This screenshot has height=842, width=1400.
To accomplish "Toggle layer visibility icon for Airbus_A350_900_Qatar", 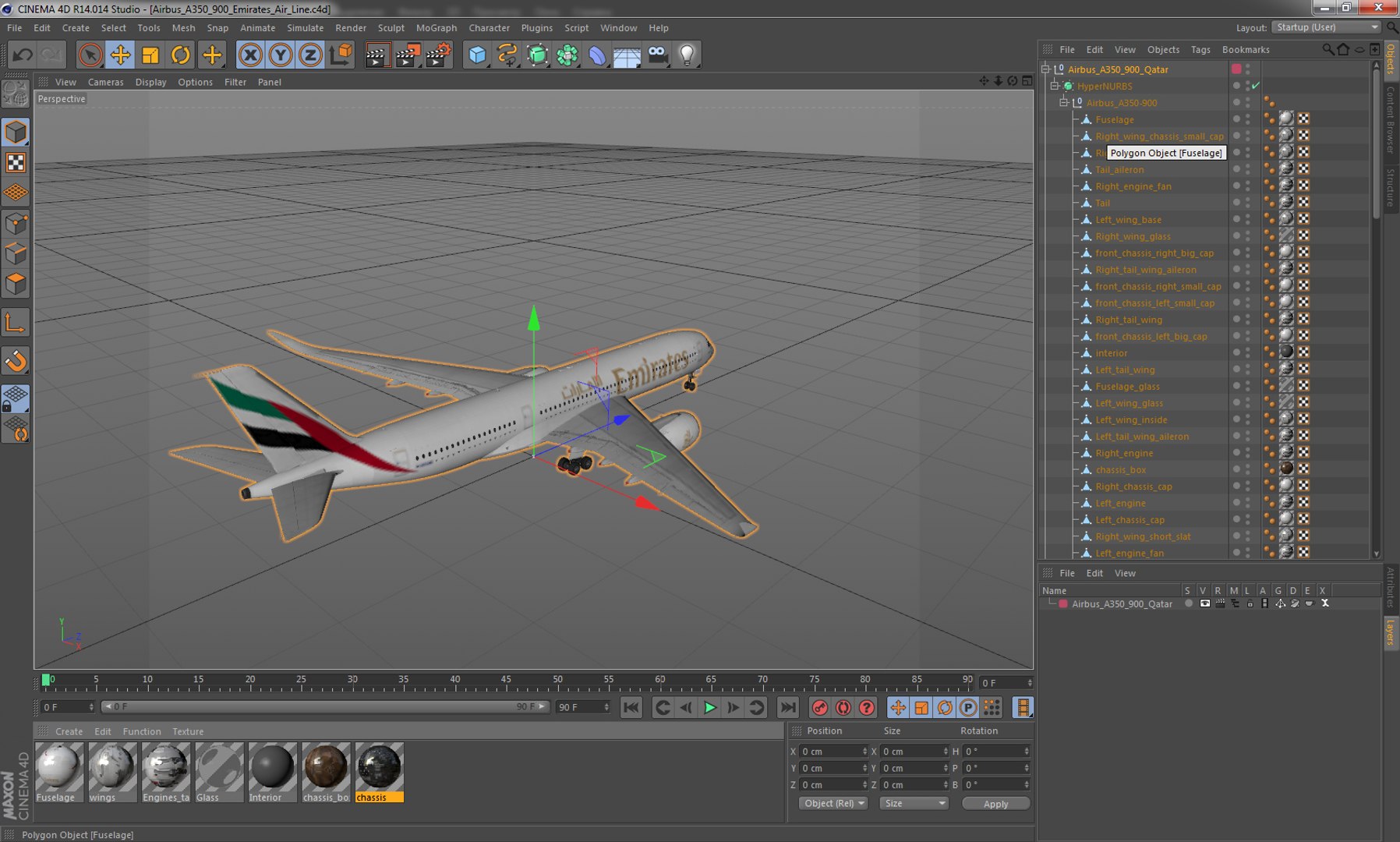I will pos(1205,603).
